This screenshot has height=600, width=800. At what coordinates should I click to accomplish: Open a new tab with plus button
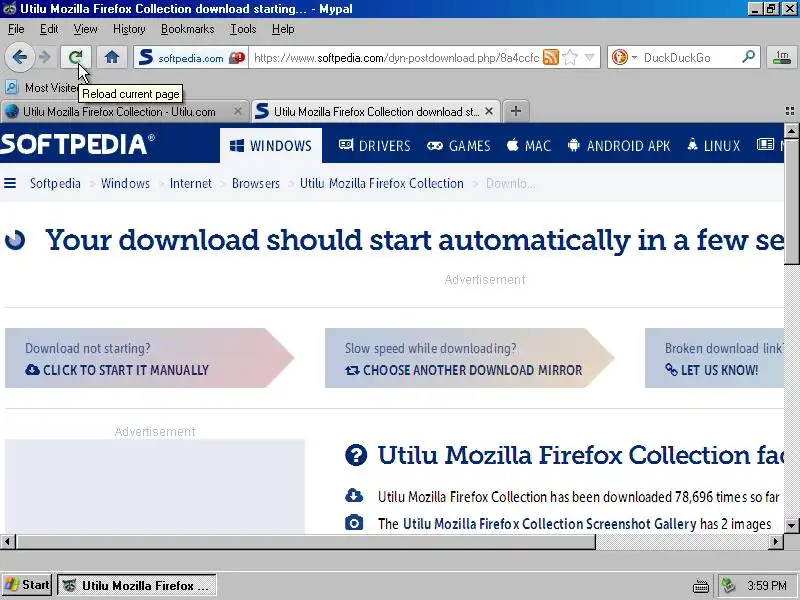coord(516,111)
